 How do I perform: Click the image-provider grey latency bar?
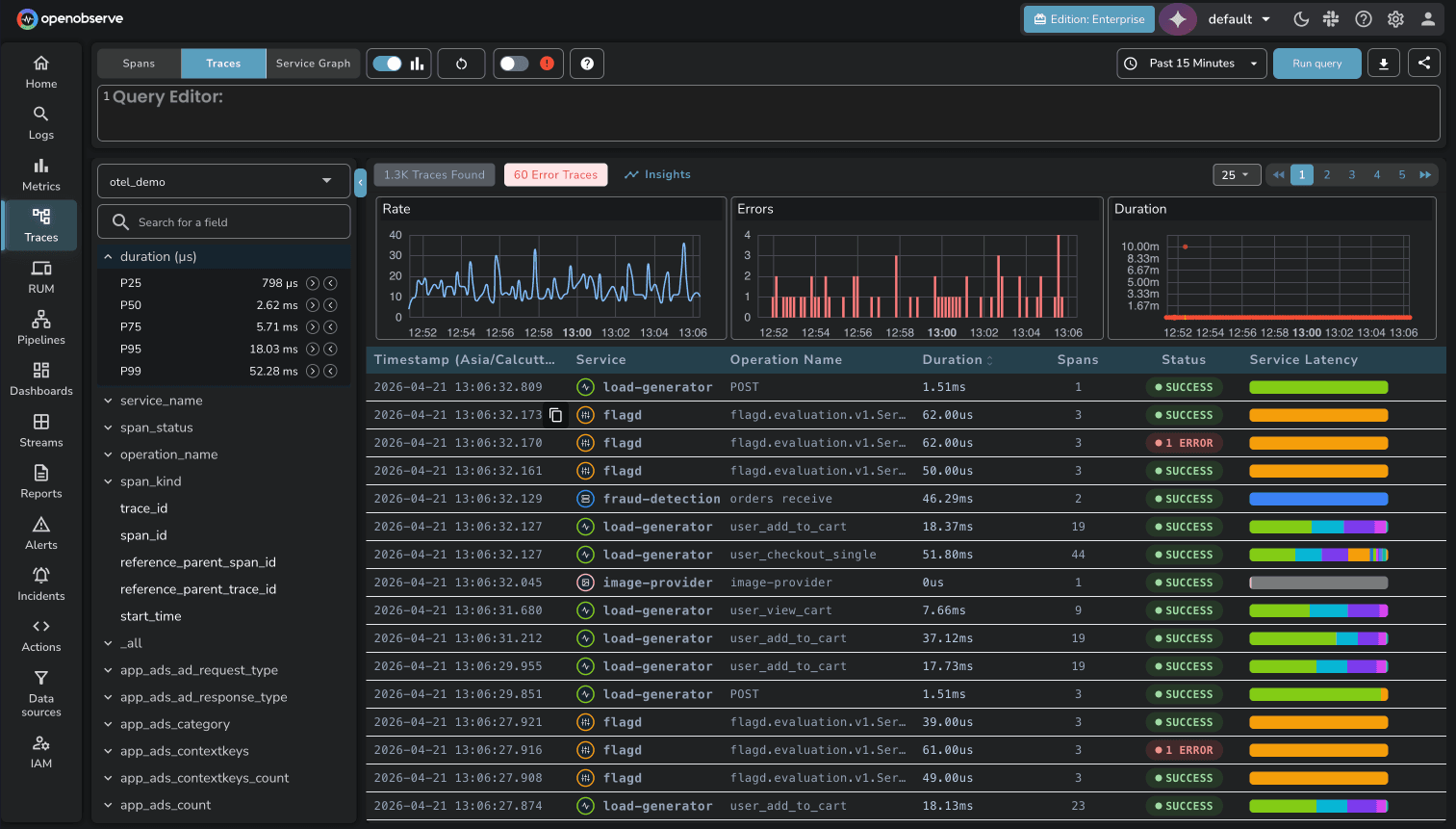click(1318, 583)
